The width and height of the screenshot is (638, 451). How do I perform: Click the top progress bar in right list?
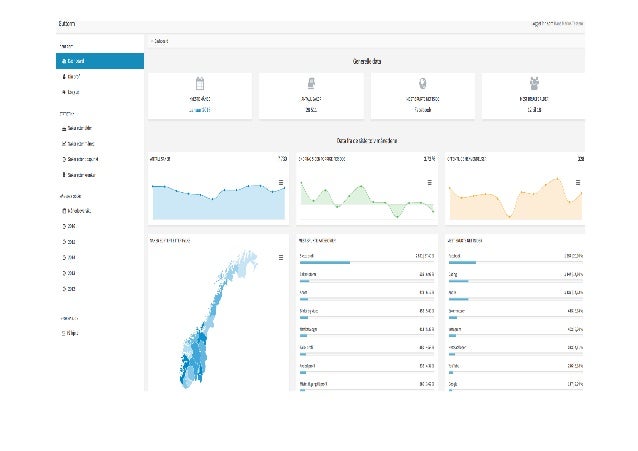pos(462,263)
